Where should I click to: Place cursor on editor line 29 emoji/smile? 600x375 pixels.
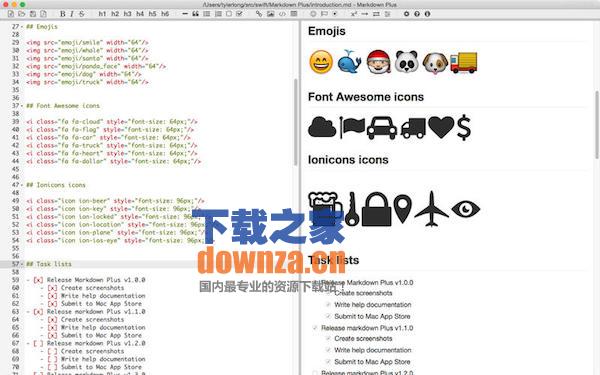click(x=87, y=42)
